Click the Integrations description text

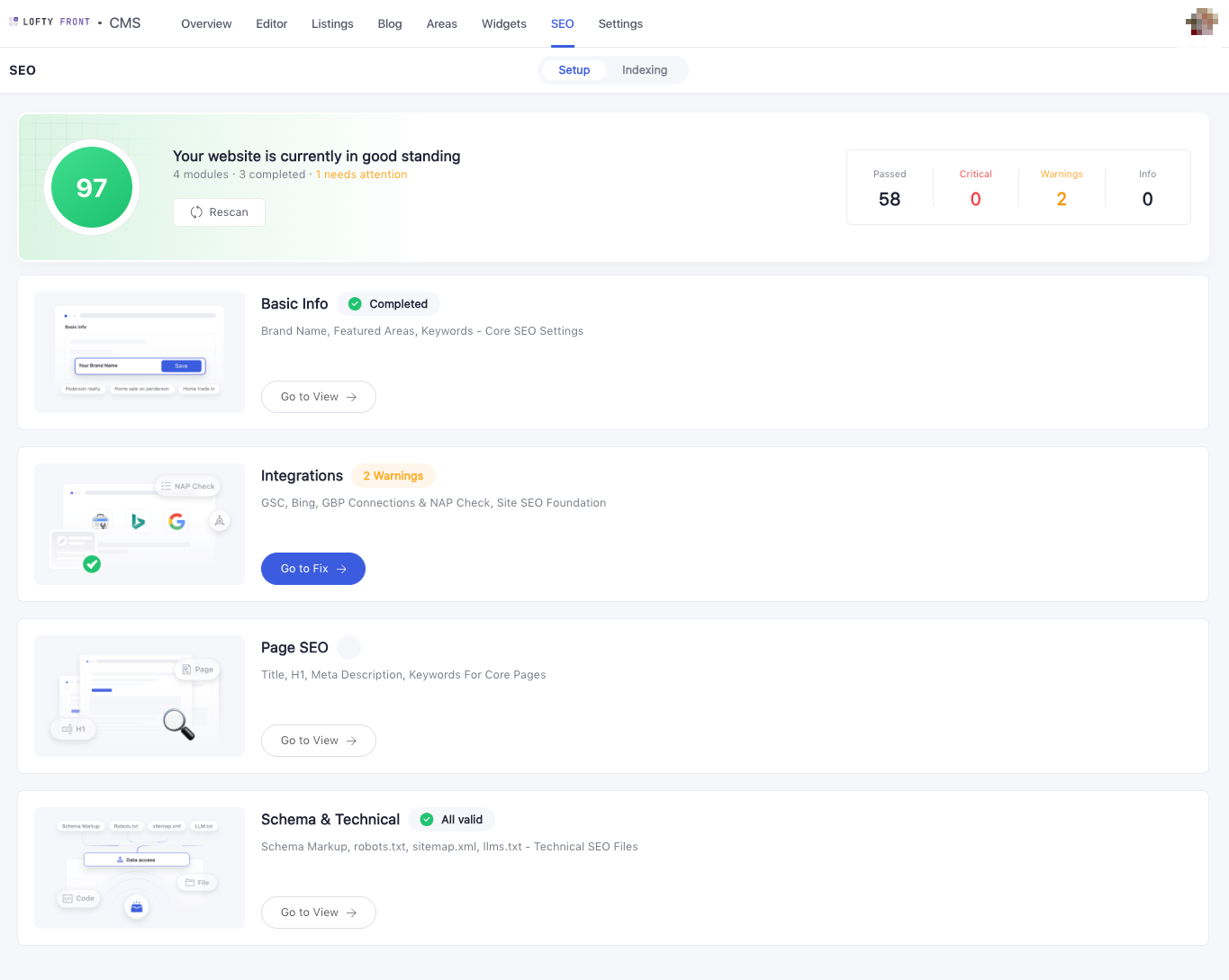tap(433, 503)
